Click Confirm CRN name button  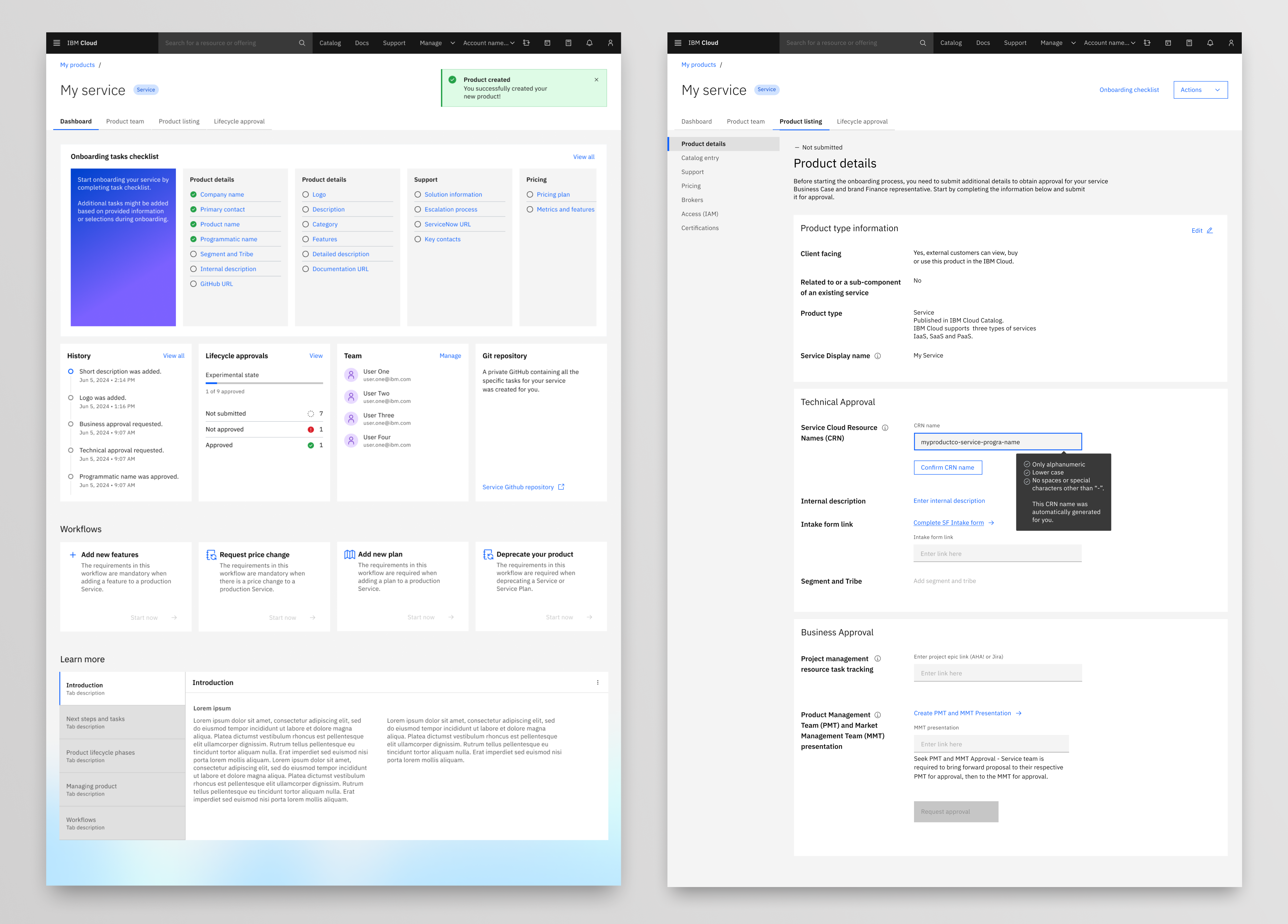pyautogui.click(x=947, y=467)
